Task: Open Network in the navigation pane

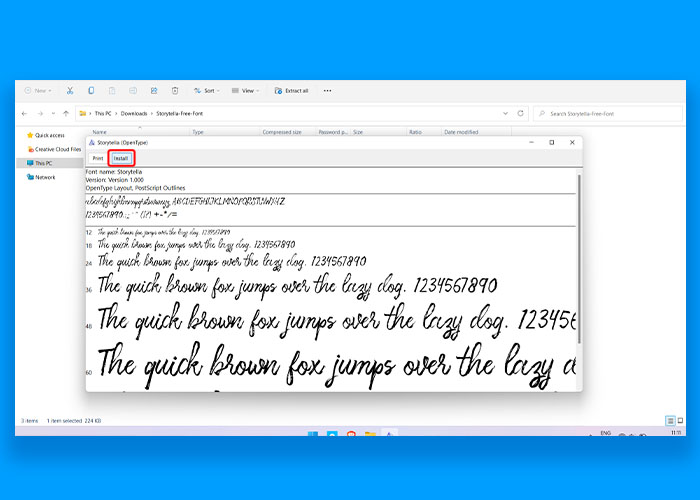Action: click(x=41, y=177)
